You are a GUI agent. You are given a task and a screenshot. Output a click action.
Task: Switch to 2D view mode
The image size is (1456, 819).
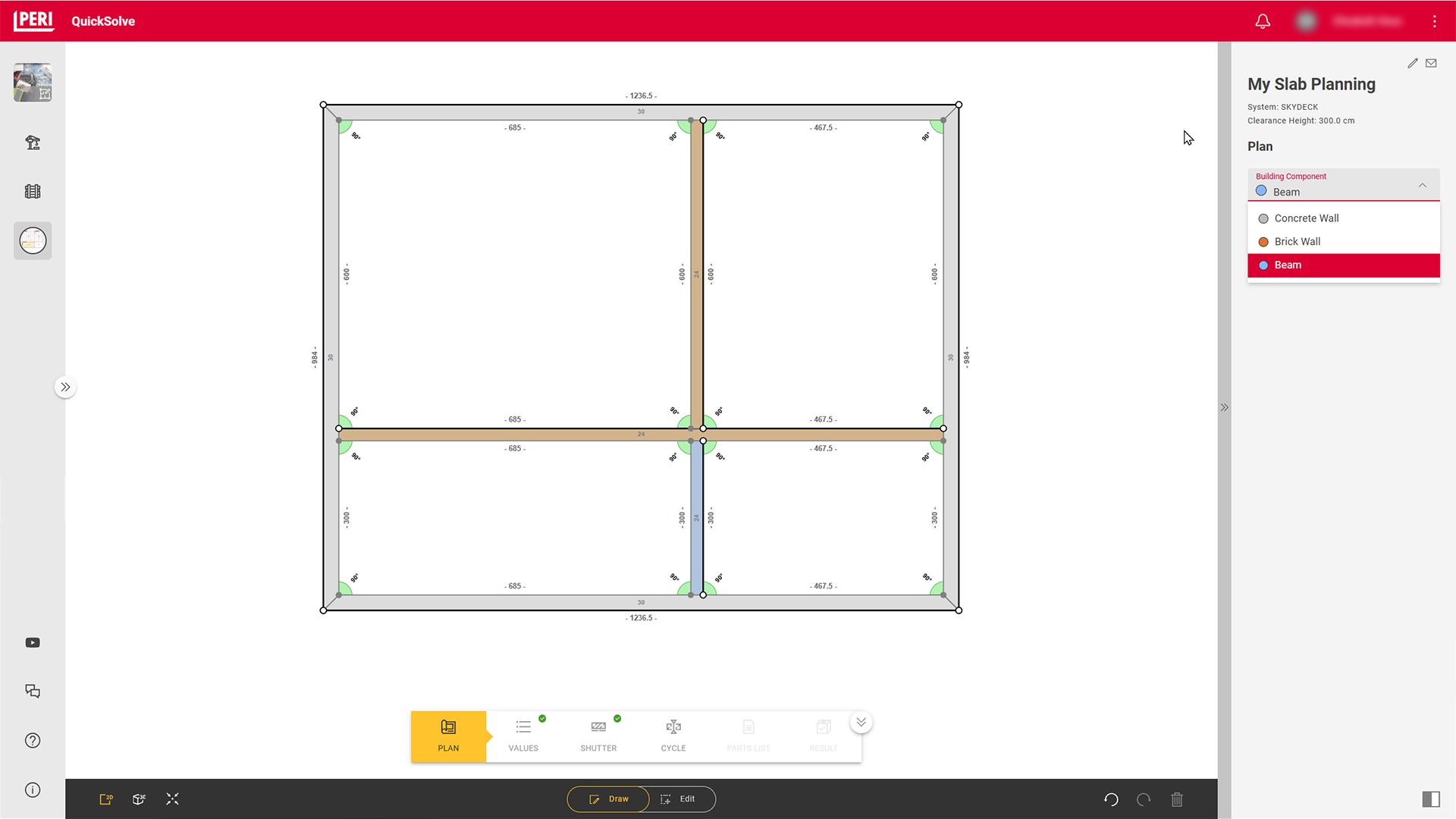[x=105, y=799]
